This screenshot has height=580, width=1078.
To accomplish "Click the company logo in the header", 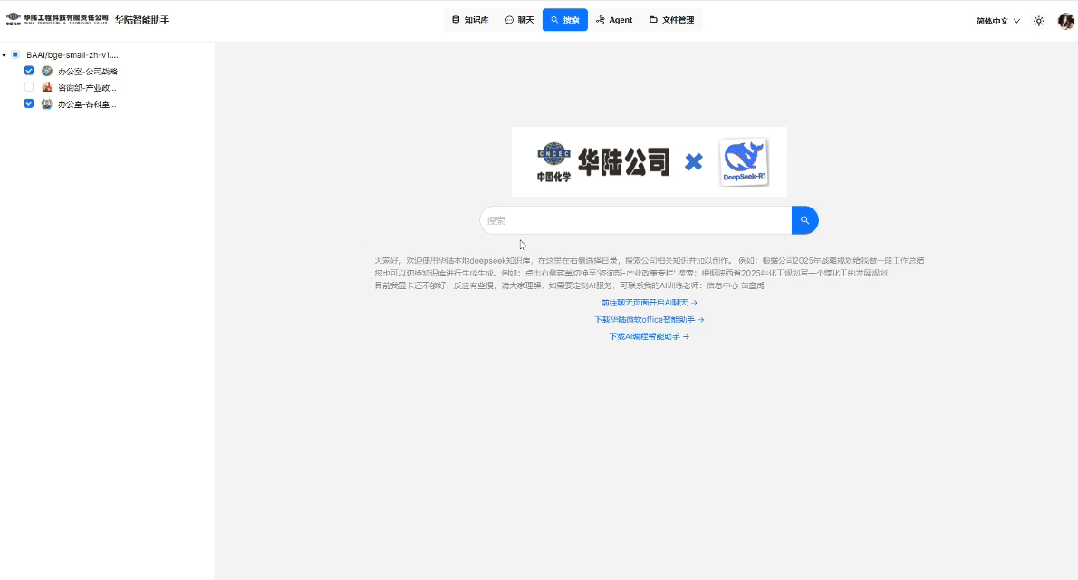I will 57,19.
